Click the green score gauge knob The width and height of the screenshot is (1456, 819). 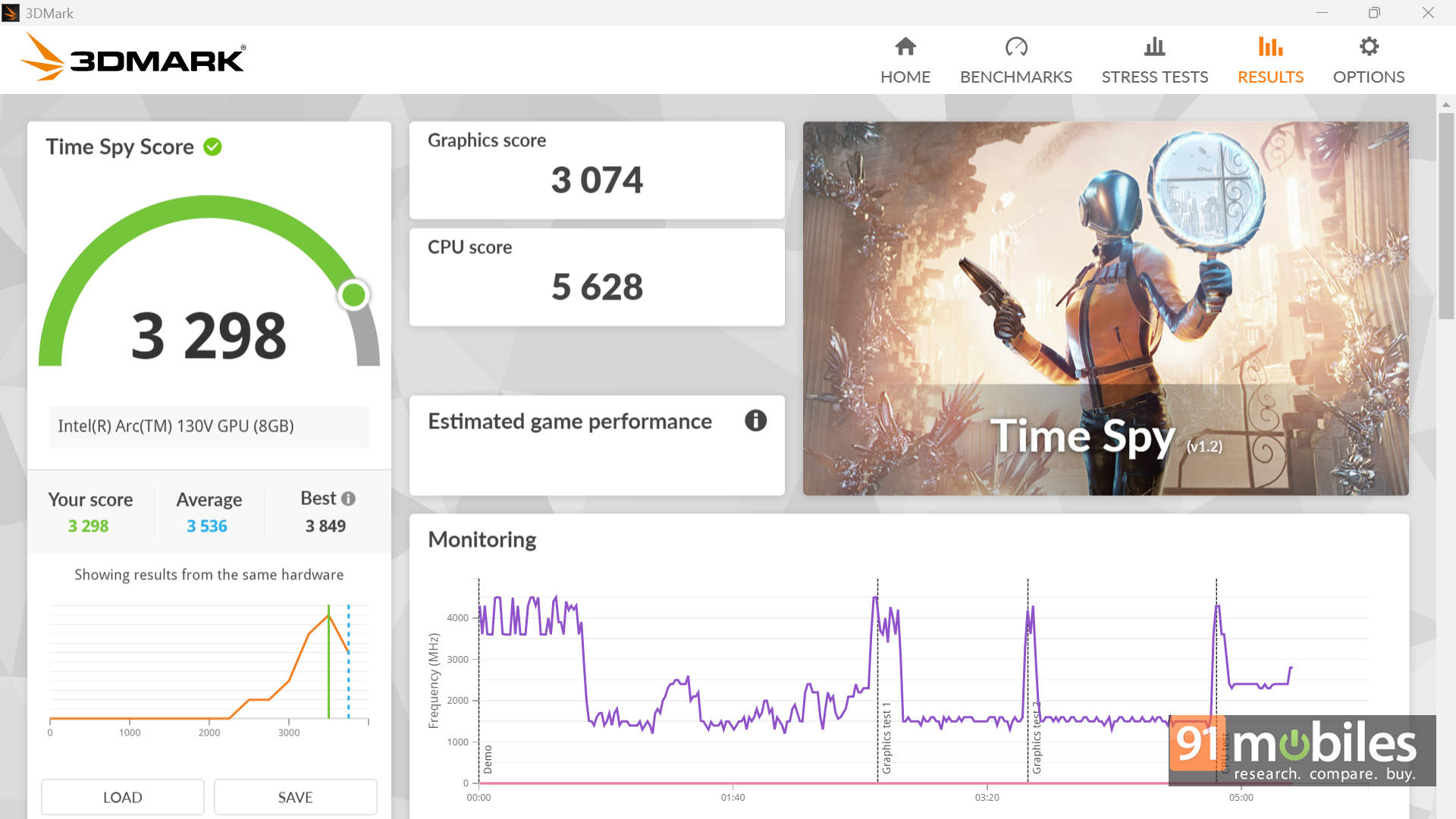(x=353, y=295)
